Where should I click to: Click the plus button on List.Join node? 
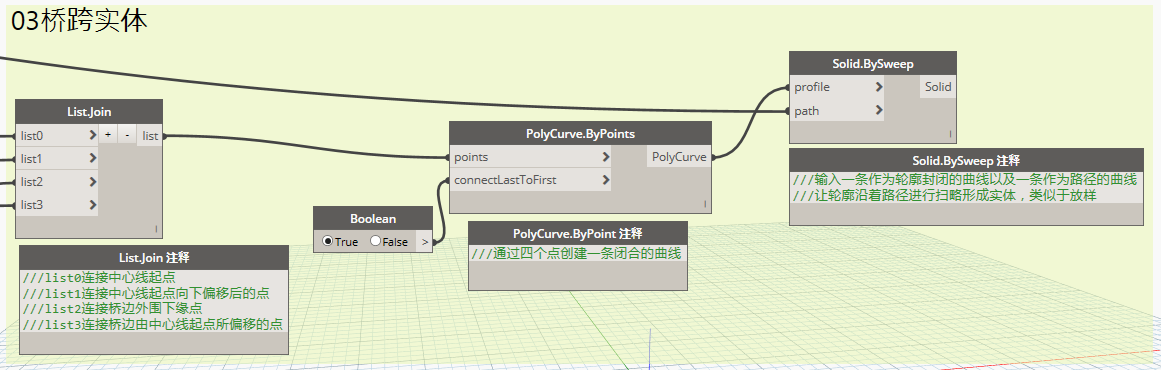(x=108, y=135)
